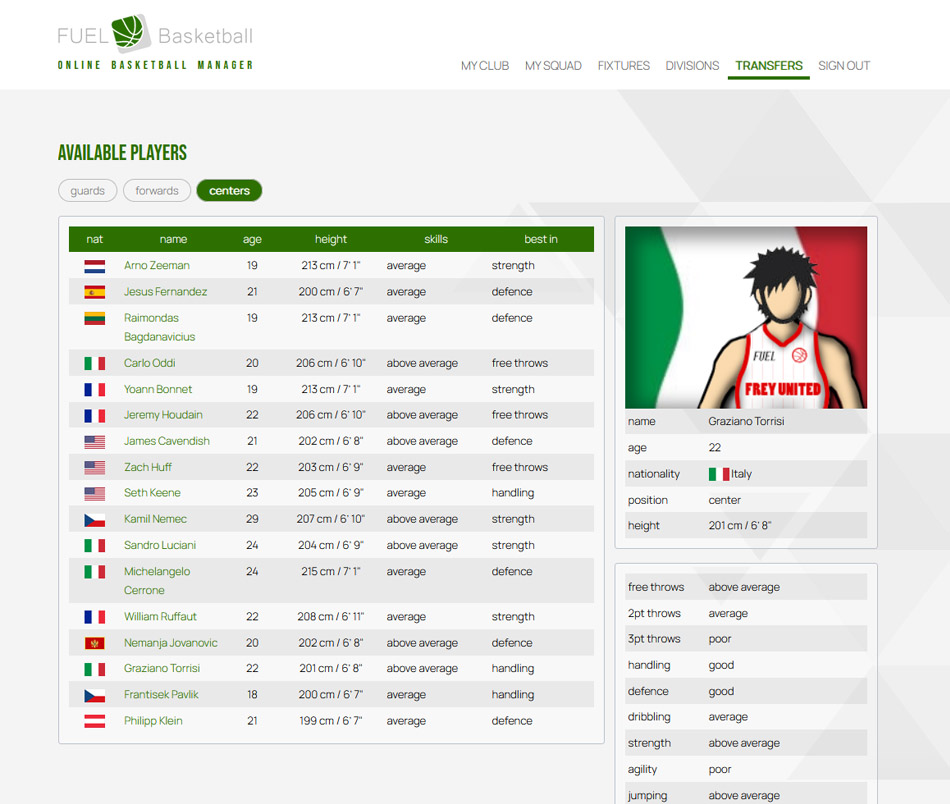The width and height of the screenshot is (950, 804).
Task: Click the player portrait in the profile card
Action: pos(745,316)
